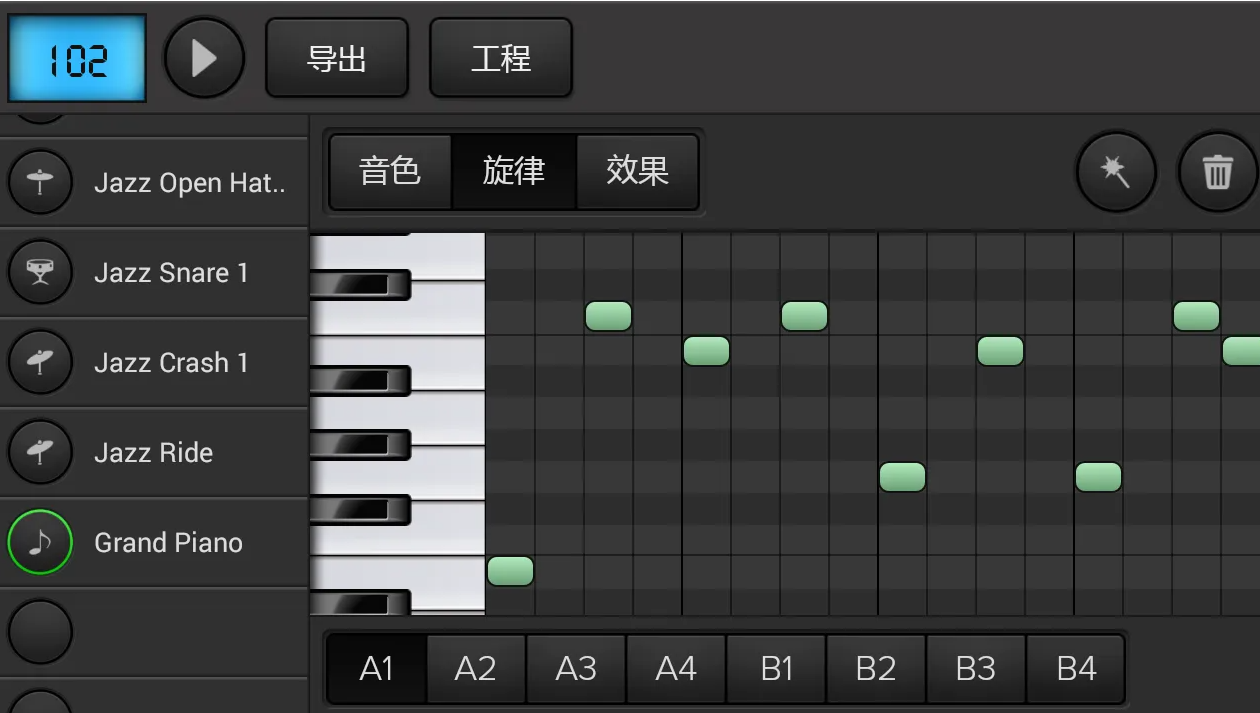Switch to pattern B4

click(1076, 668)
